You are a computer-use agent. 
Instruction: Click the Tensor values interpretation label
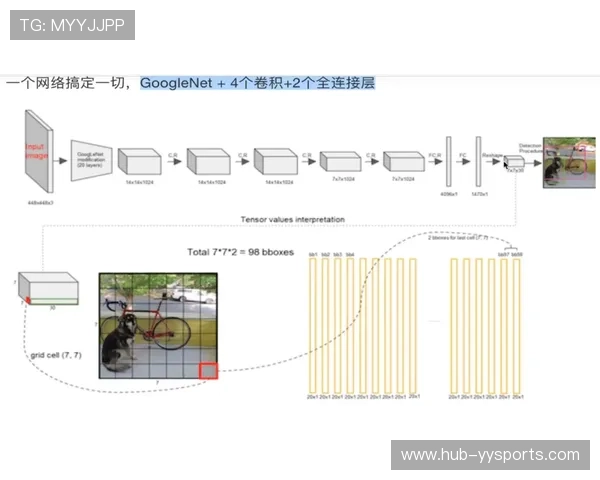click(292, 218)
